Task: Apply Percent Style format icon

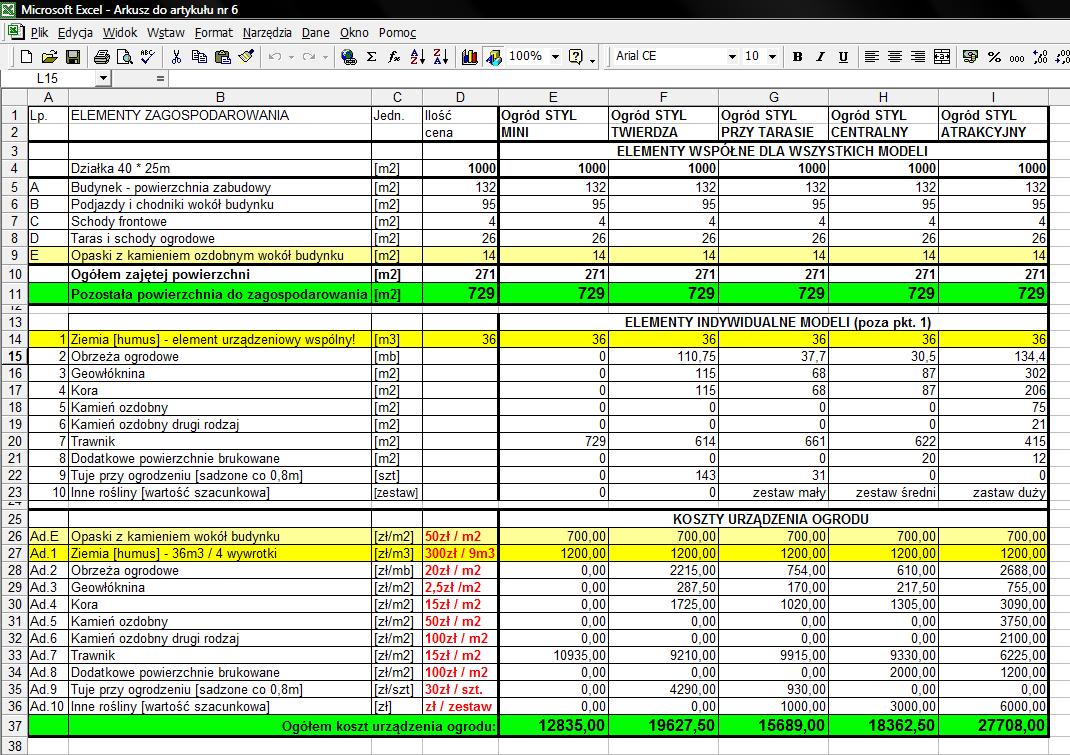Action: click(994, 57)
